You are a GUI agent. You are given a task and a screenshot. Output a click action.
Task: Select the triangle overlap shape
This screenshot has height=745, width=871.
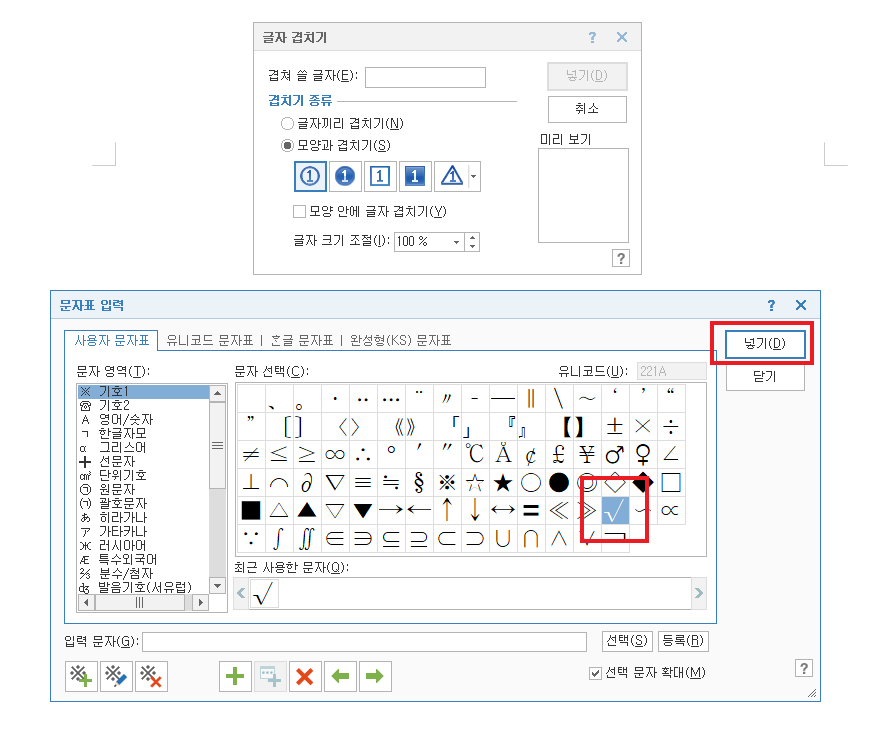449,176
